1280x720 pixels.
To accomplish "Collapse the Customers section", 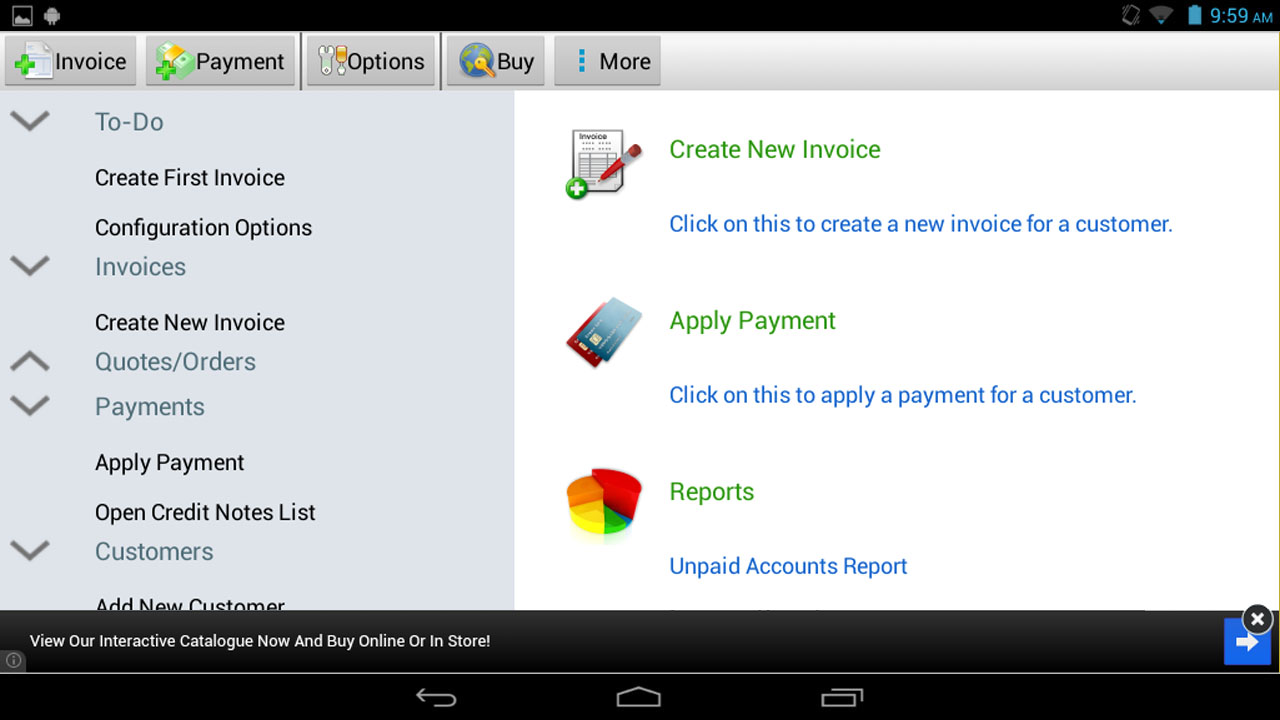I will (x=29, y=551).
